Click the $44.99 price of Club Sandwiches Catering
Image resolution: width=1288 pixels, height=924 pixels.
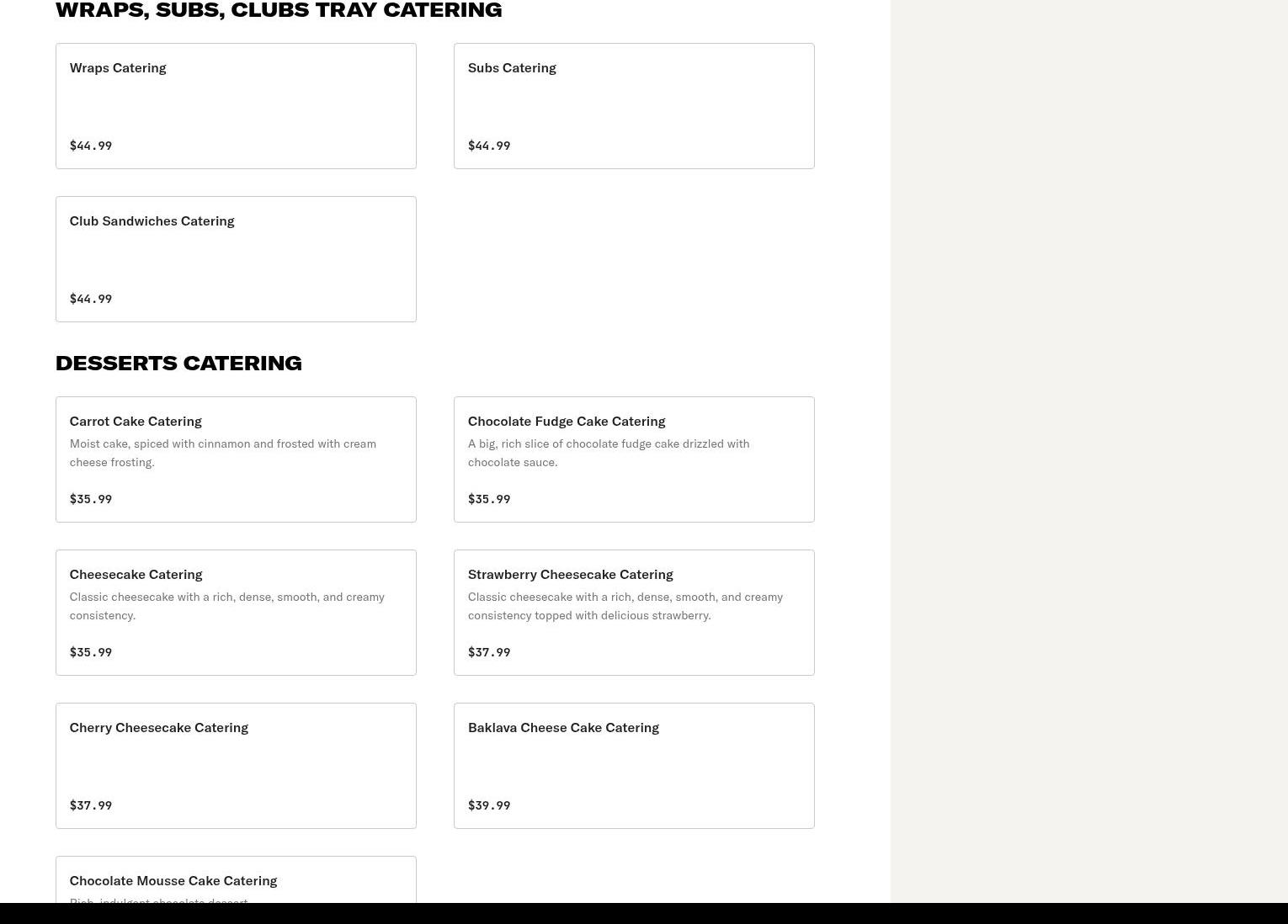tap(91, 299)
